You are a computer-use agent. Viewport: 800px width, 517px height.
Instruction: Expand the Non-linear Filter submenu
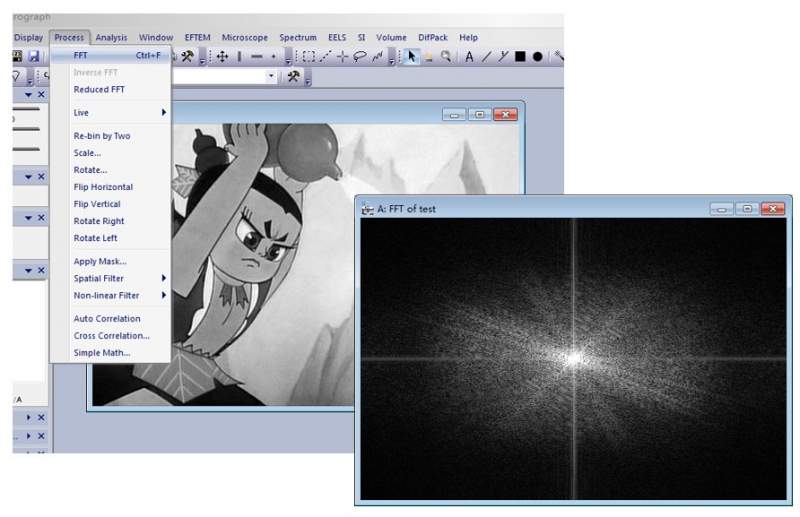[111, 296]
